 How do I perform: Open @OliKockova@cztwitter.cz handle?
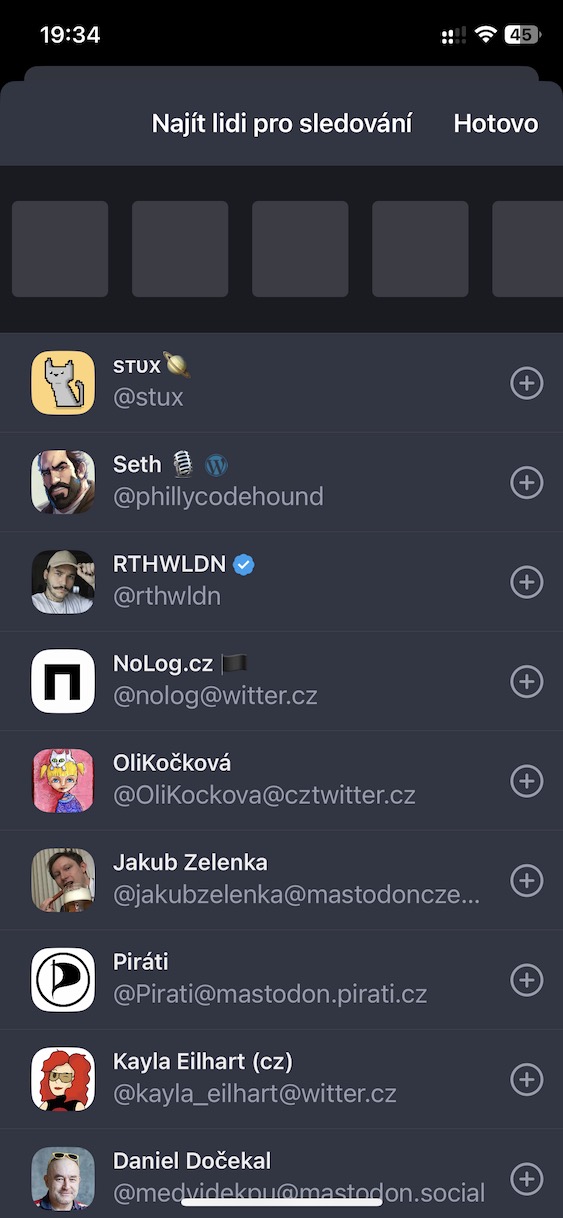click(x=264, y=796)
